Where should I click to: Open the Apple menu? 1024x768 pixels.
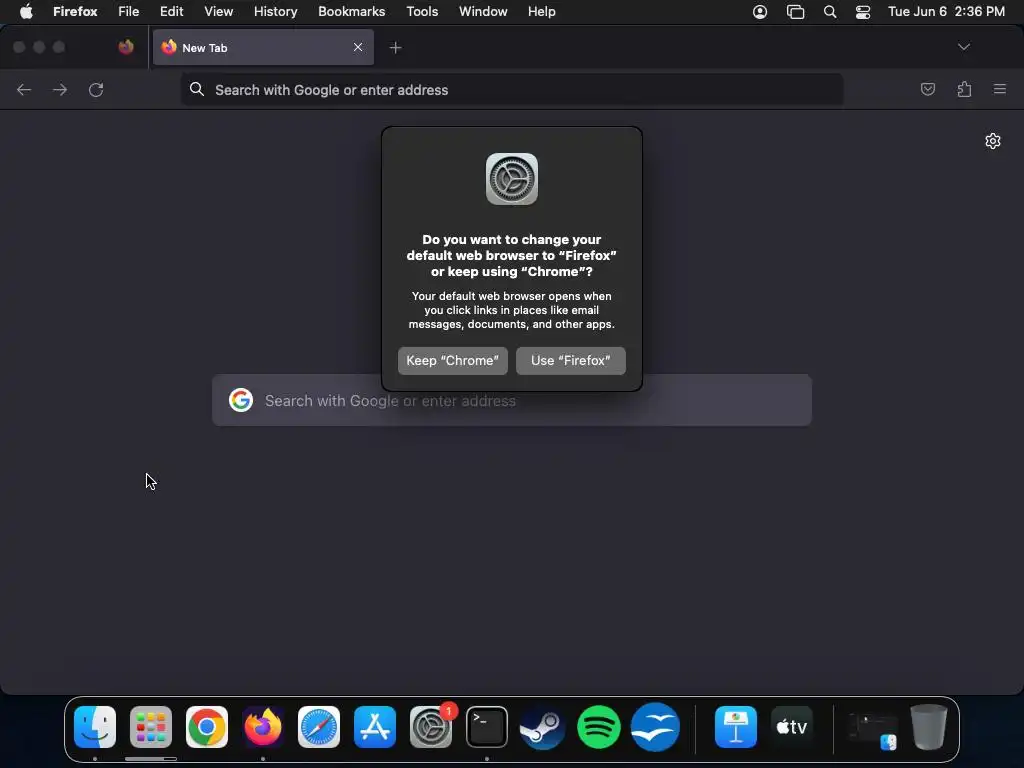[x=26, y=12]
